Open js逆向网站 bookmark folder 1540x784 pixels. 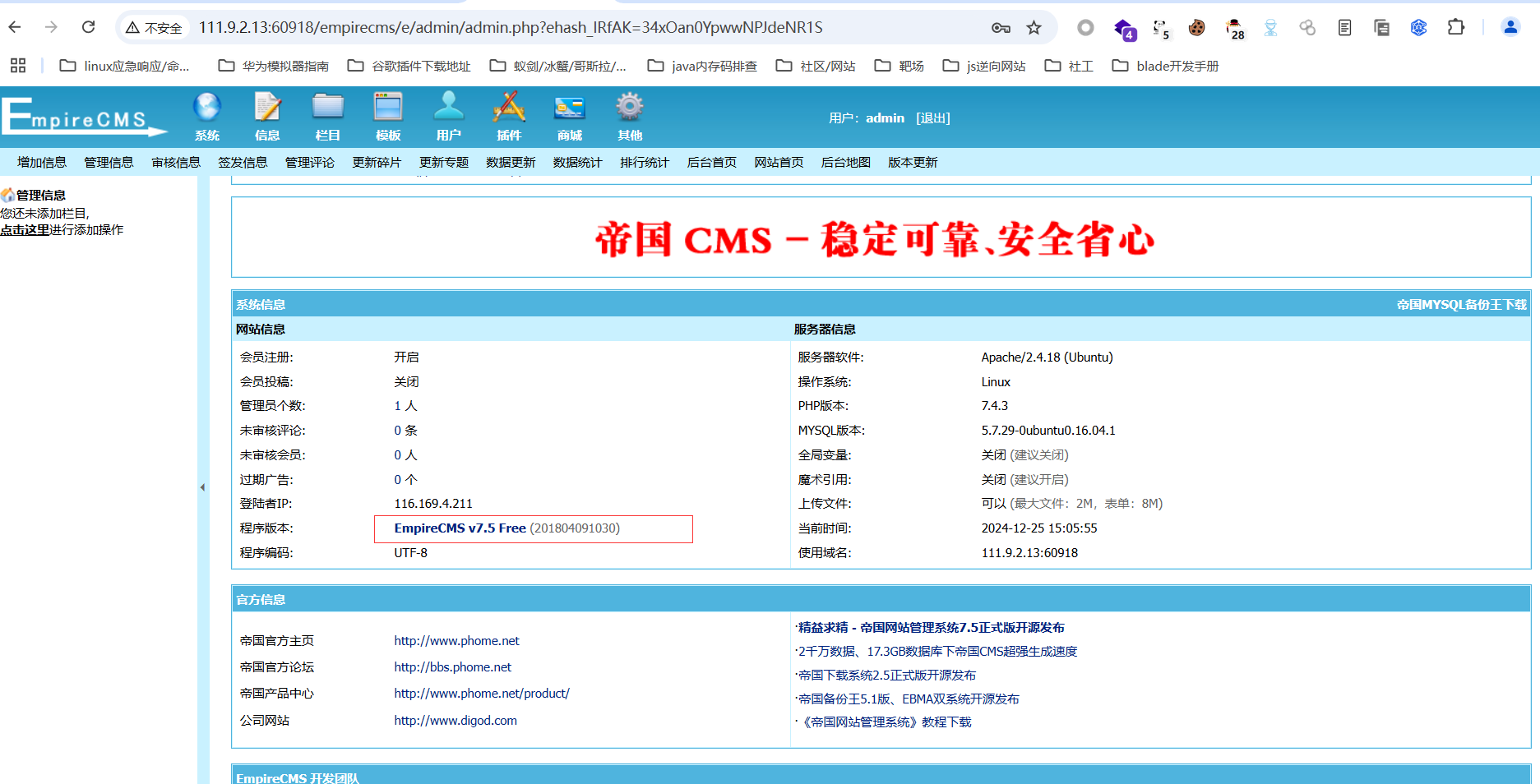984,66
